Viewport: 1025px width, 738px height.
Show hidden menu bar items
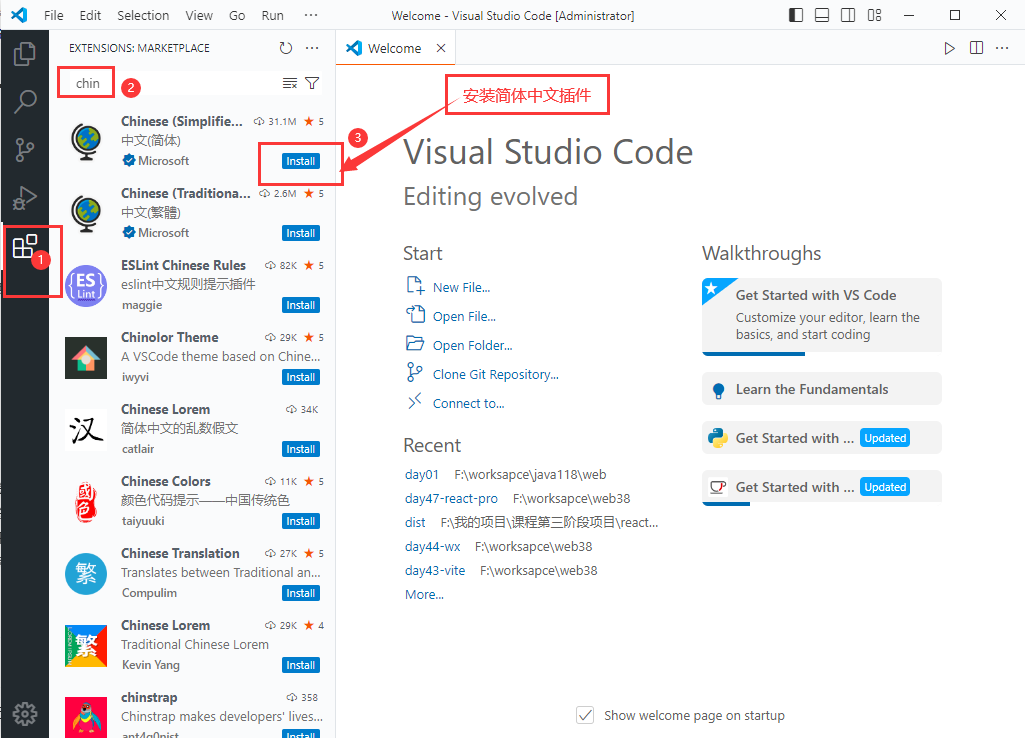coord(311,15)
